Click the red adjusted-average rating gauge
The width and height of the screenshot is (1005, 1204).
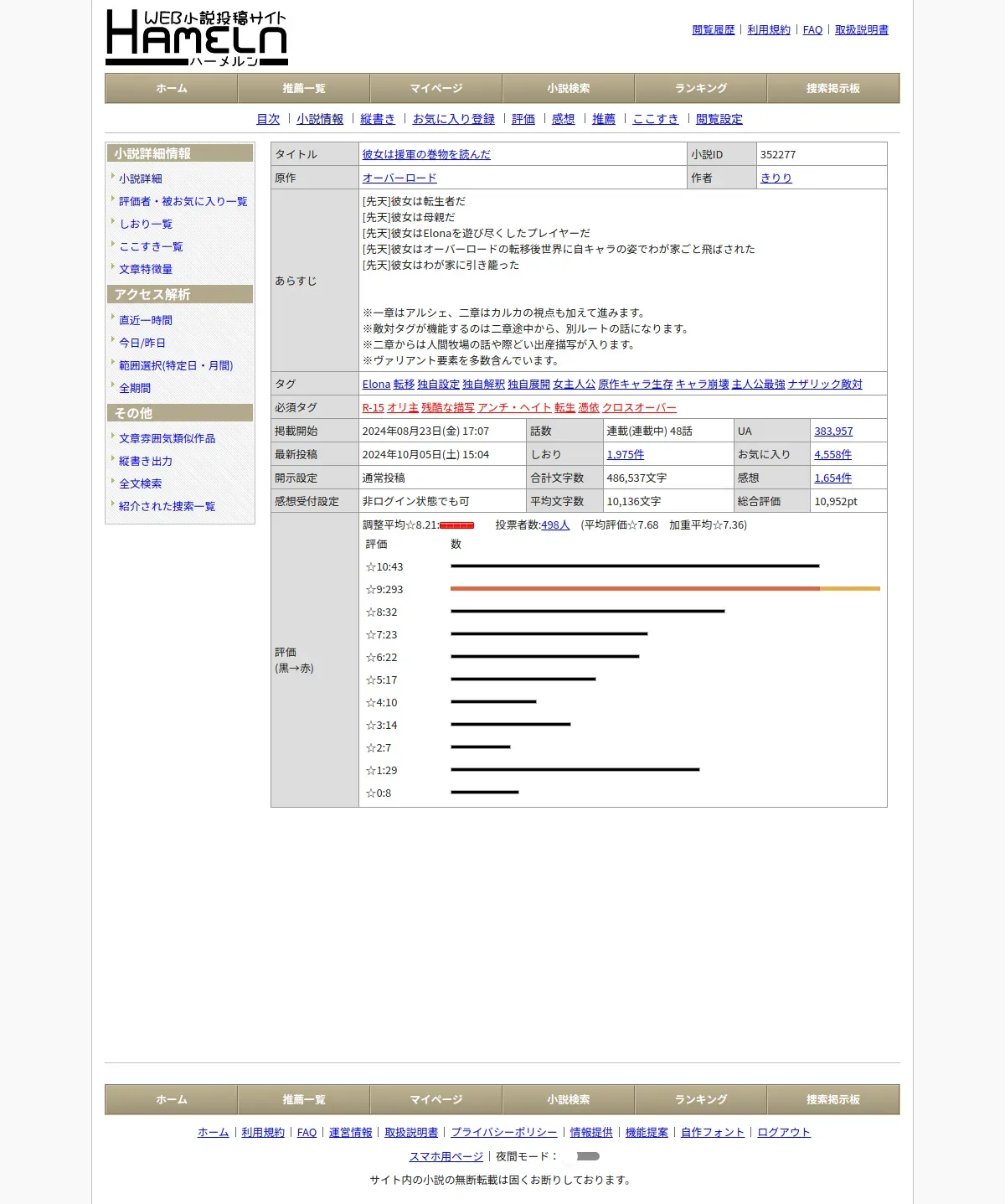pyautogui.click(x=457, y=525)
